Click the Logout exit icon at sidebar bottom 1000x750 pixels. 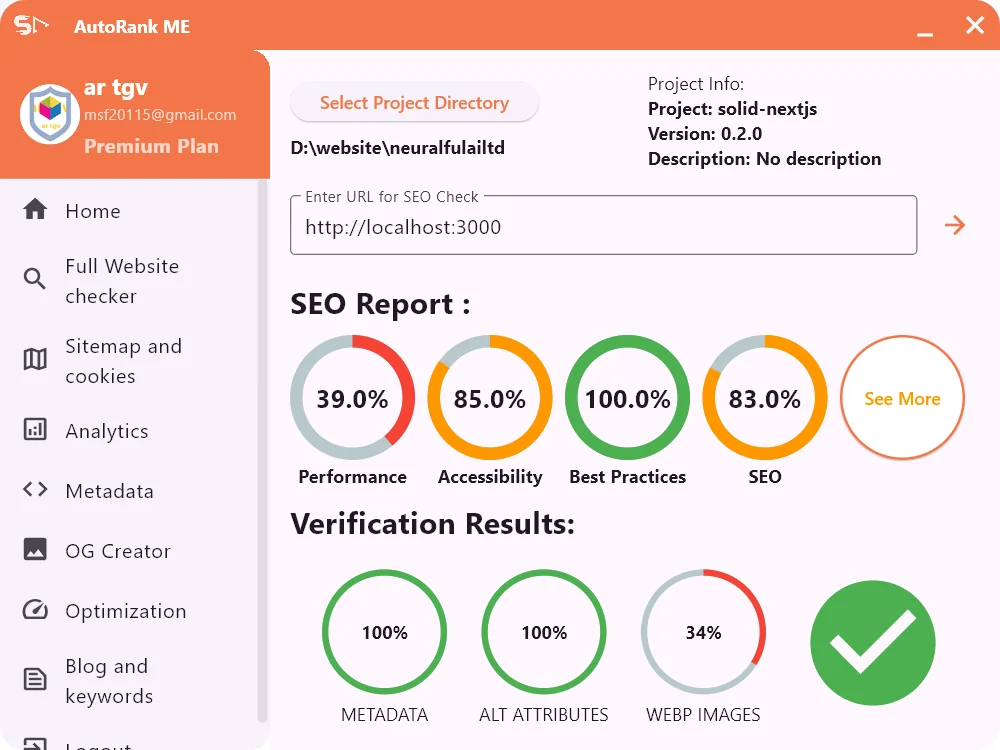(x=33, y=742)
